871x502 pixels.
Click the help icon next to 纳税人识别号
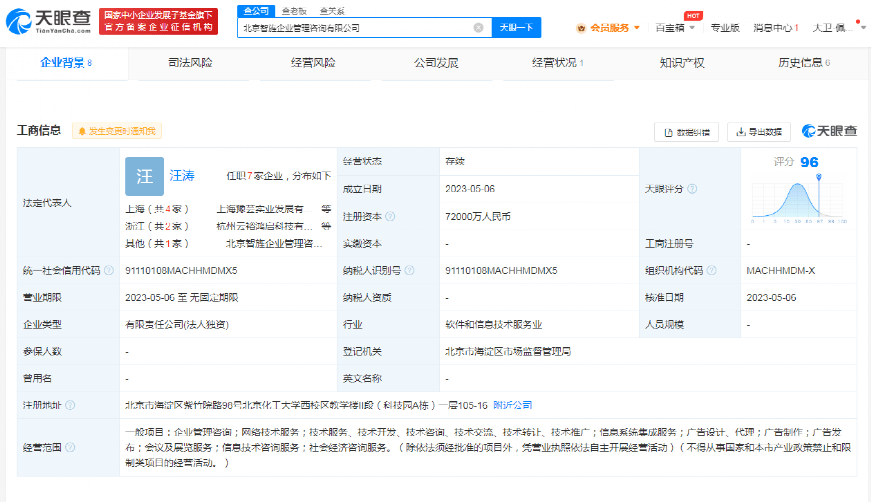pyautogui.click(x=409, y=270)
